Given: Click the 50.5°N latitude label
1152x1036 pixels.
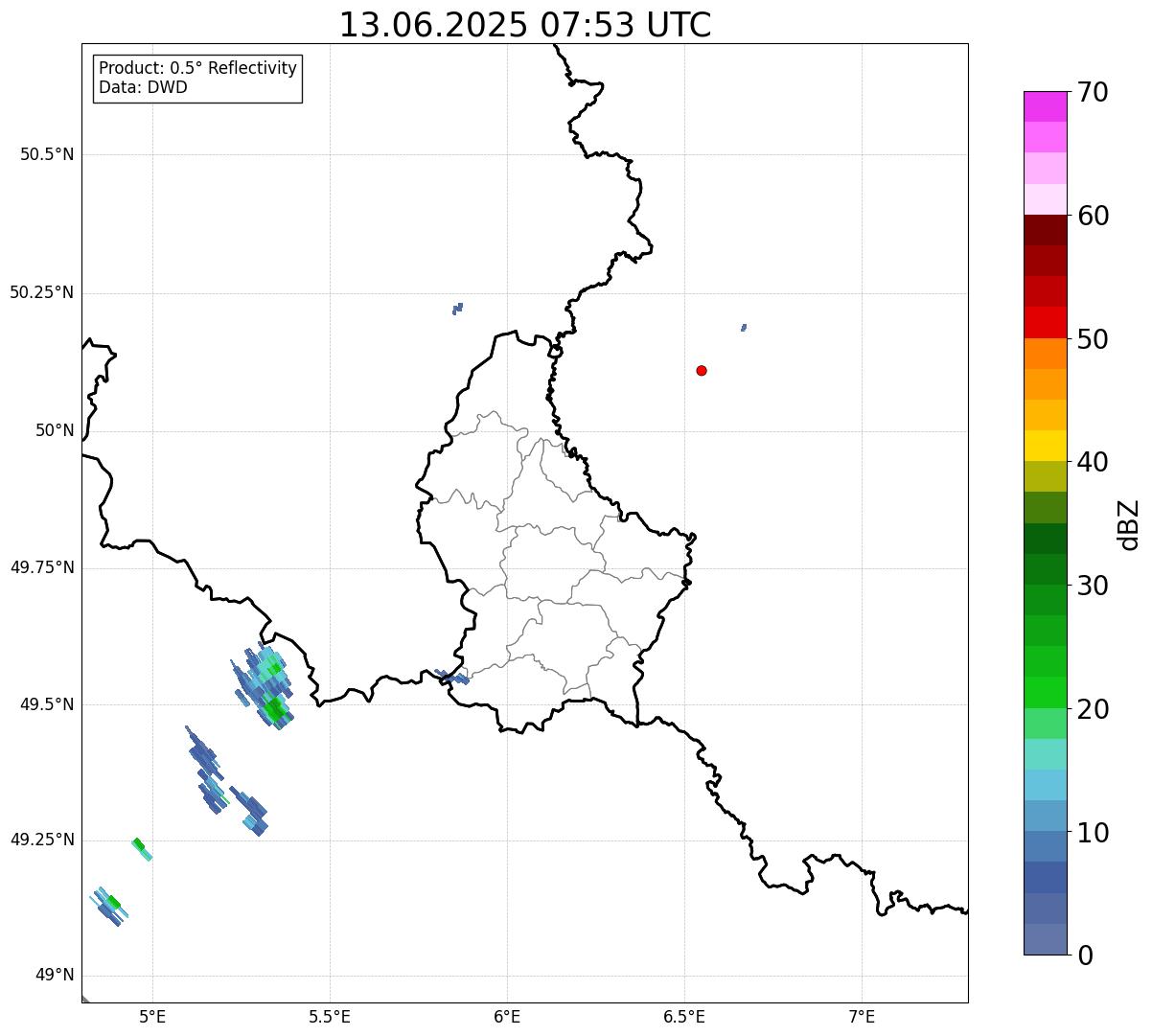Looking at the screenshot, I should coord(47,154).
